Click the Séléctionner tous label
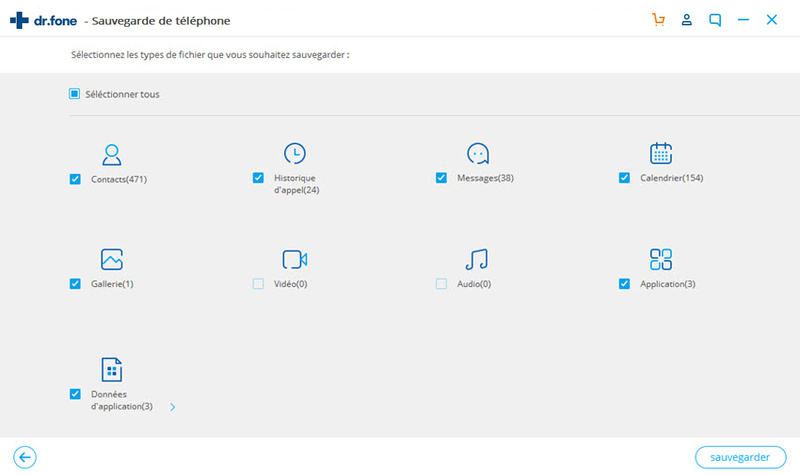Image resolution: width=800 pixels, height=475 pixels. click(x=122, y=94)
